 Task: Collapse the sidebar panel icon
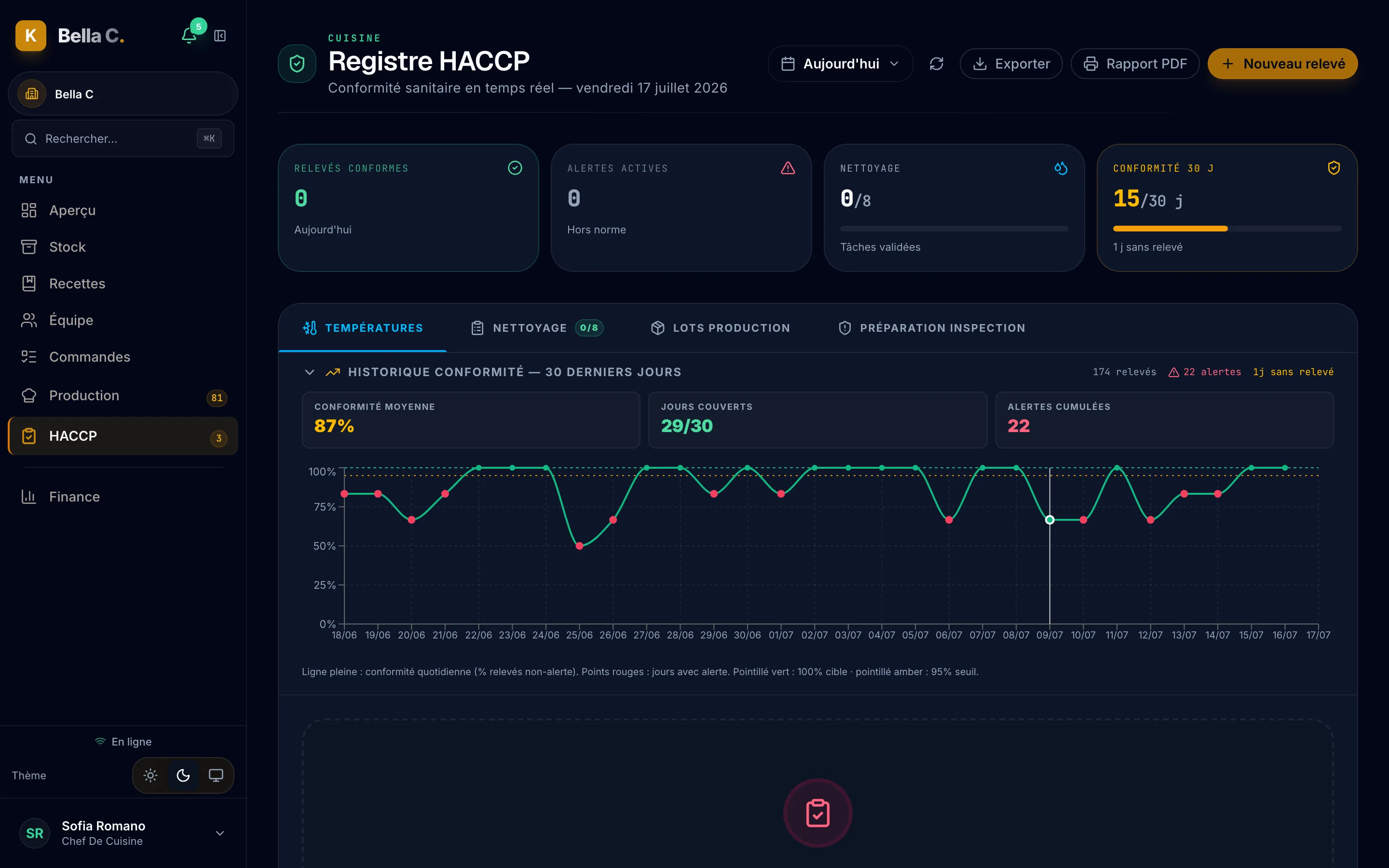click(x=220, y=36)
